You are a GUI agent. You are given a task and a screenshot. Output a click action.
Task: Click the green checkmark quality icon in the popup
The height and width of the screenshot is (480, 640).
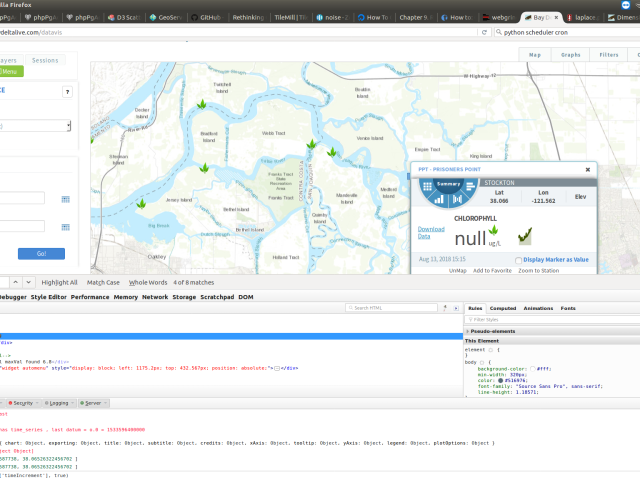coord(525,236)
